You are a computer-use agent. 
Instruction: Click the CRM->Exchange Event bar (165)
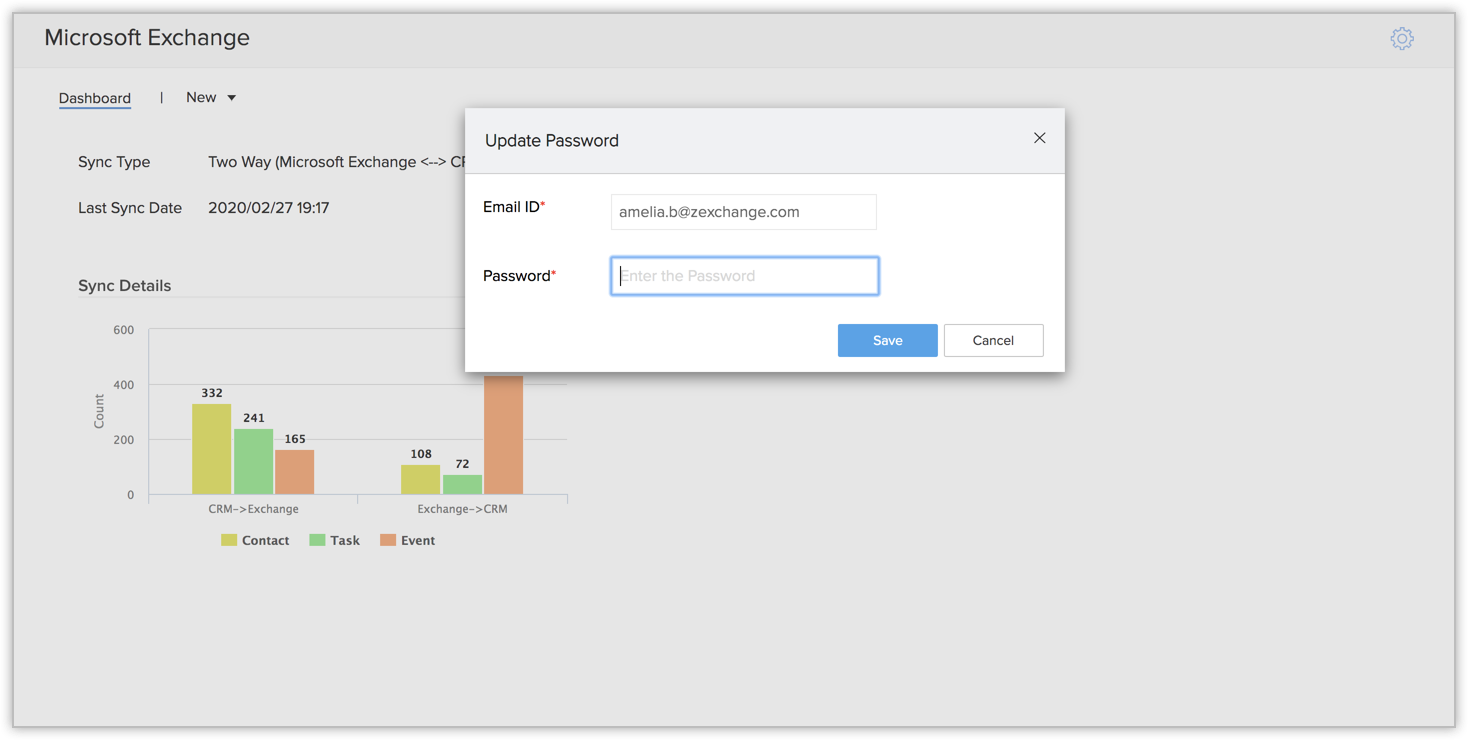pos(295,472)
